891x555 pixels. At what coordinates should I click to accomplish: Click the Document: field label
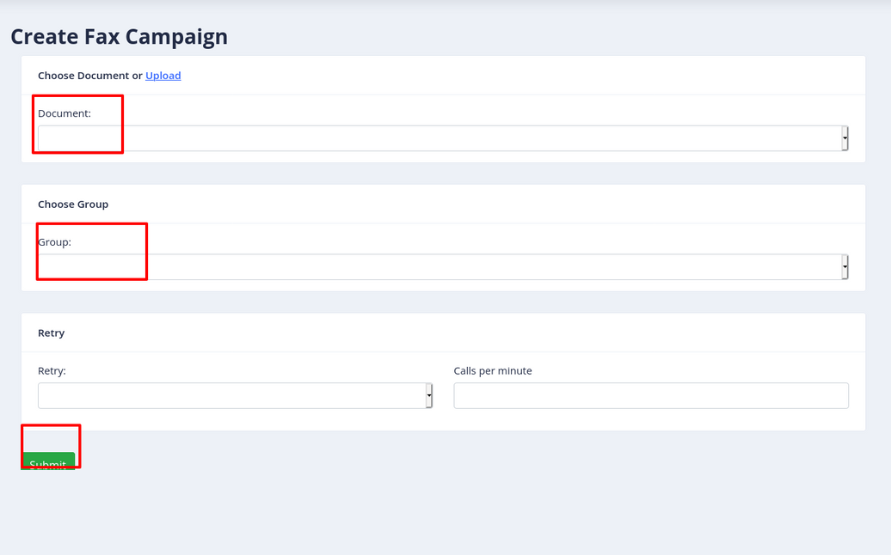(x=64, y=113)
